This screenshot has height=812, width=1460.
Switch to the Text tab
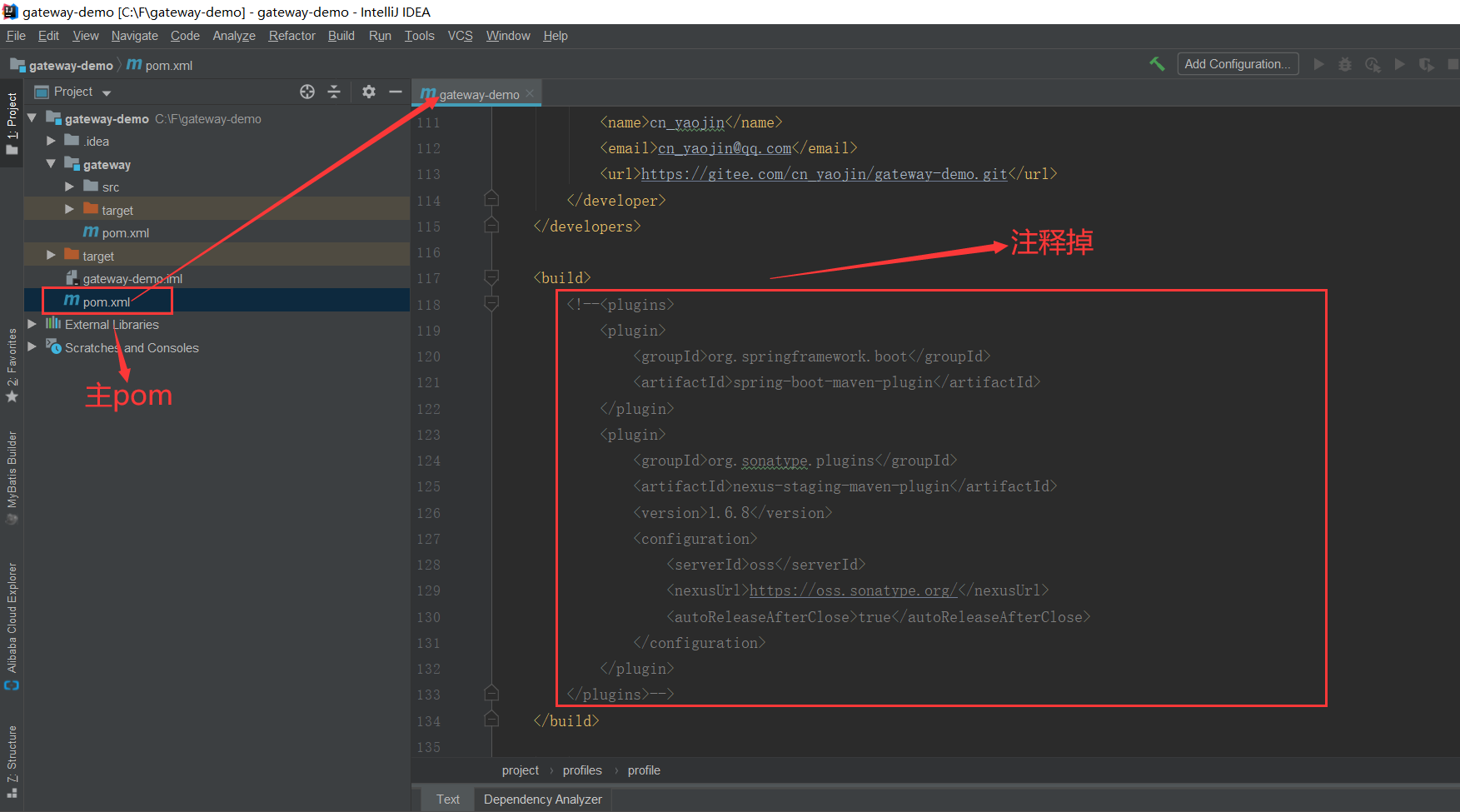448,800
